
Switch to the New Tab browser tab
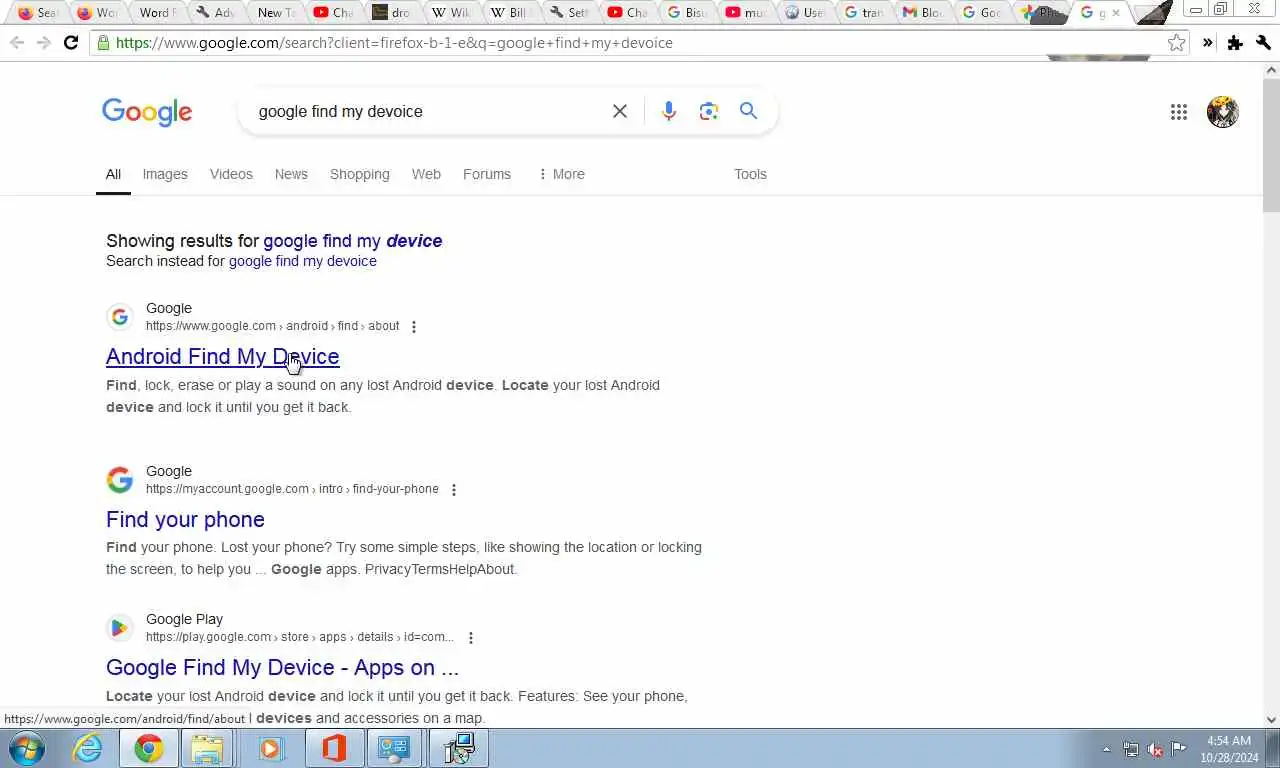[273, 12]
